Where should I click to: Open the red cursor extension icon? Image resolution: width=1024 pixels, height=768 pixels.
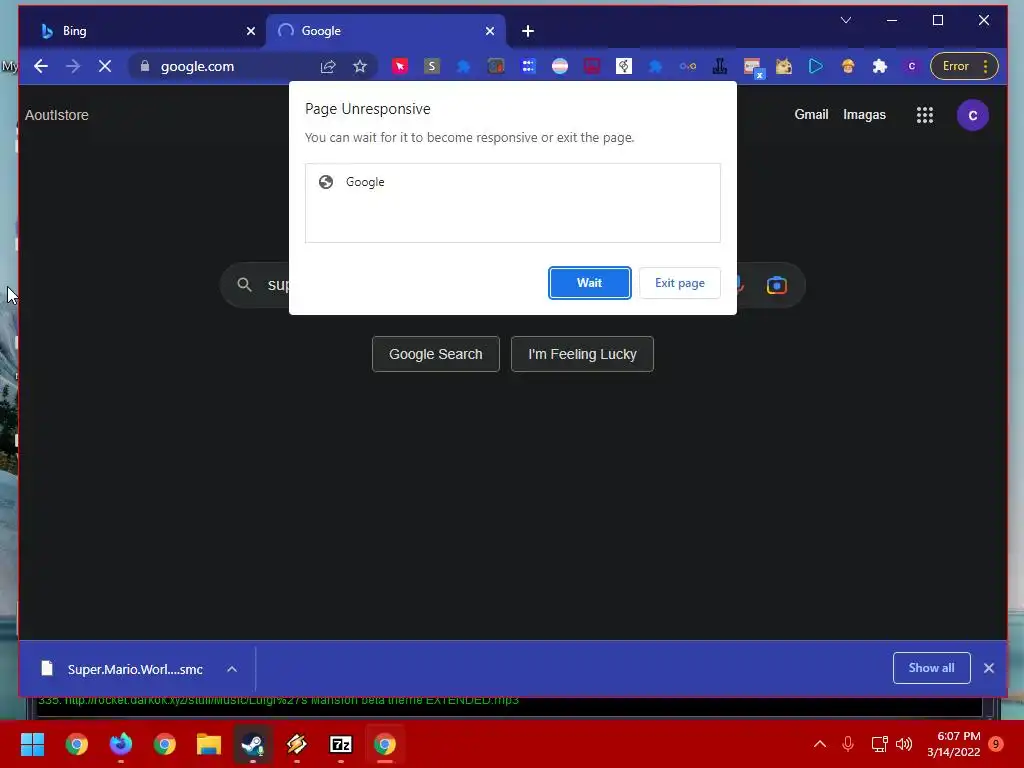(400, 66)
